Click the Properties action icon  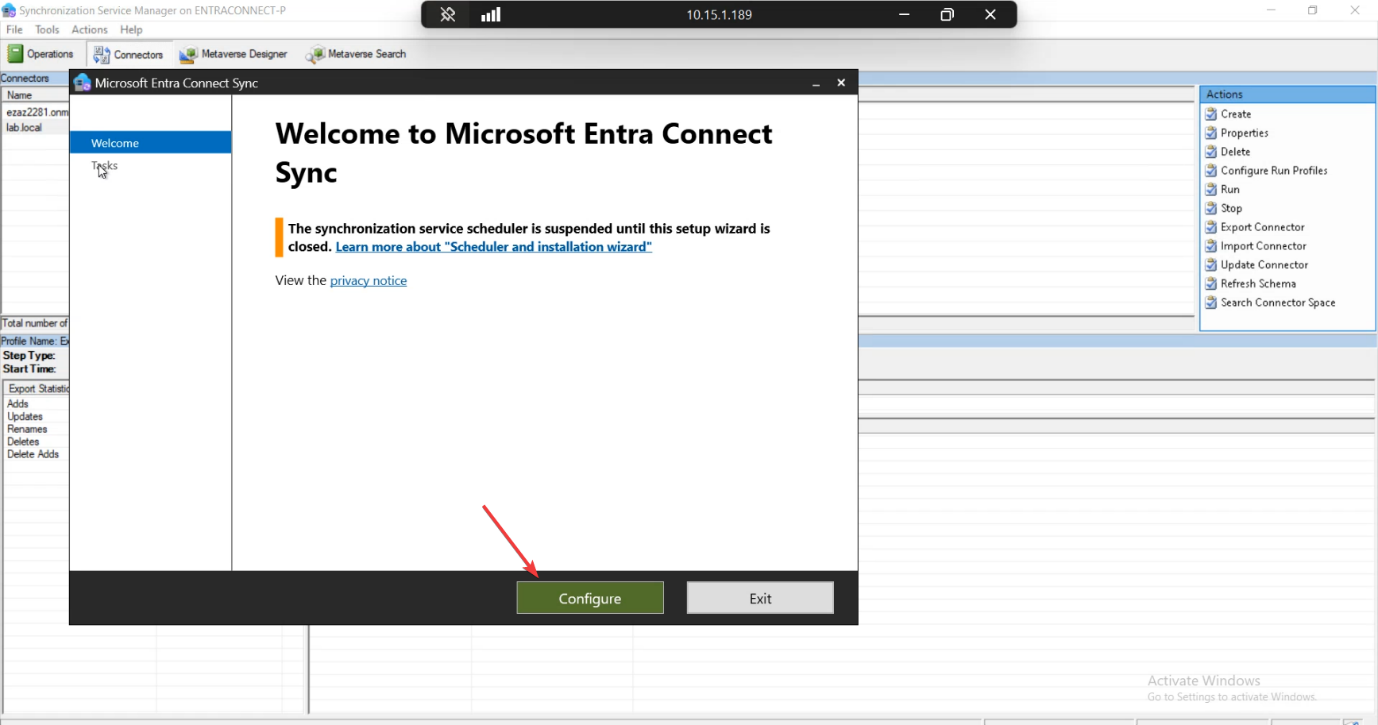[x=1211, y=133]
